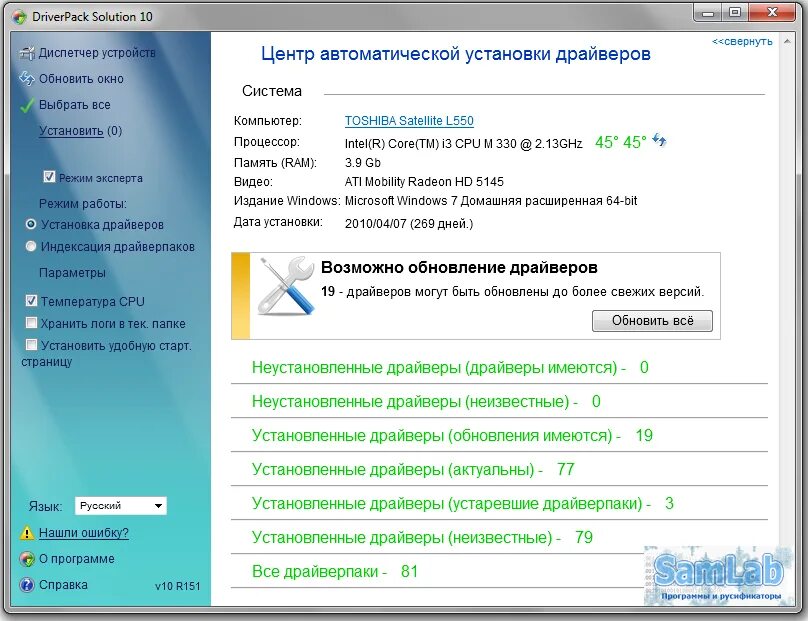Image resolution: width=808 pixels, height=621 pixels.
Task: Click the yellow warning triangle icon
Action: [x=26, y=533]
